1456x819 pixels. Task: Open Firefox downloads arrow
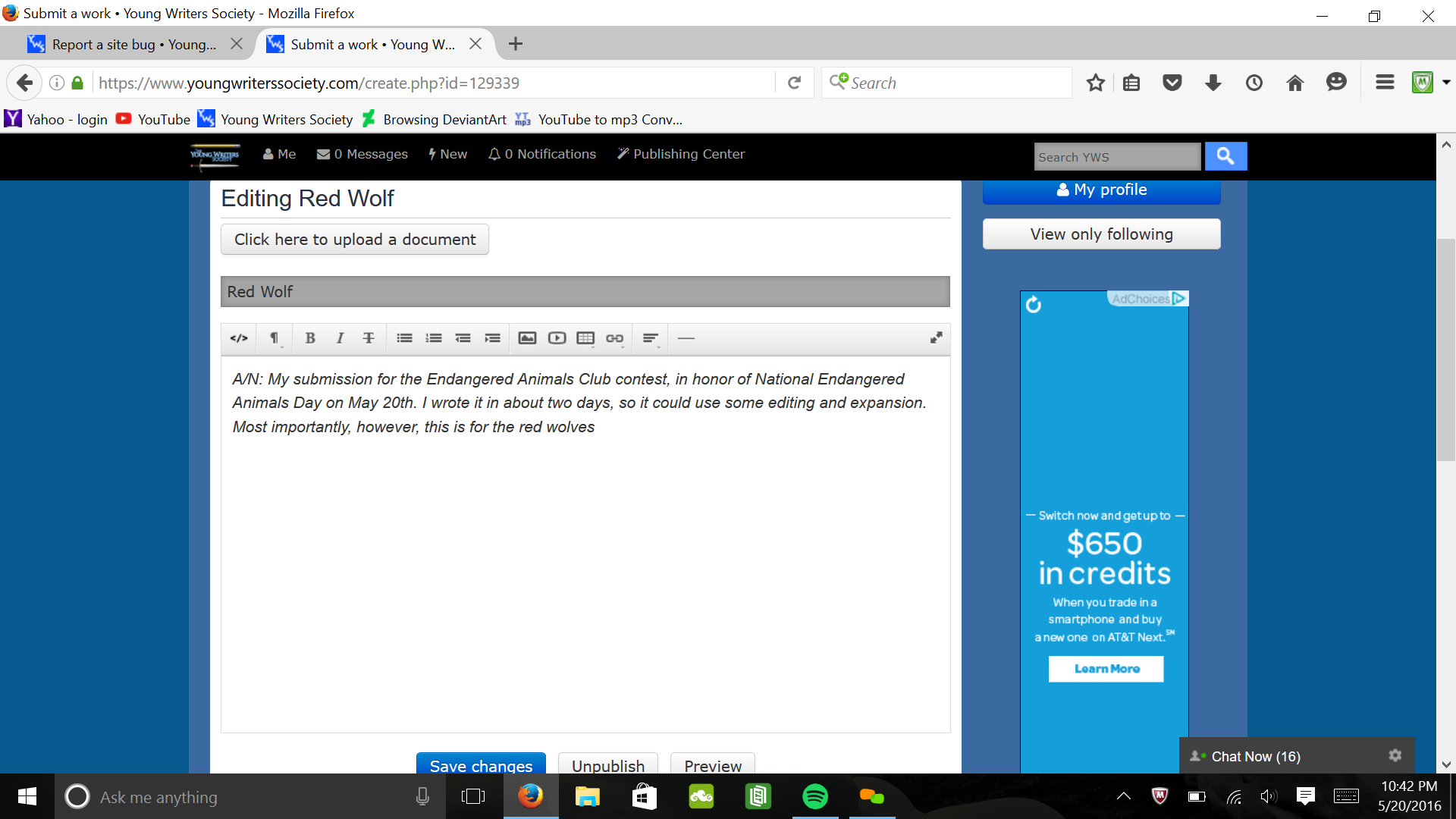coord(1213,83)
